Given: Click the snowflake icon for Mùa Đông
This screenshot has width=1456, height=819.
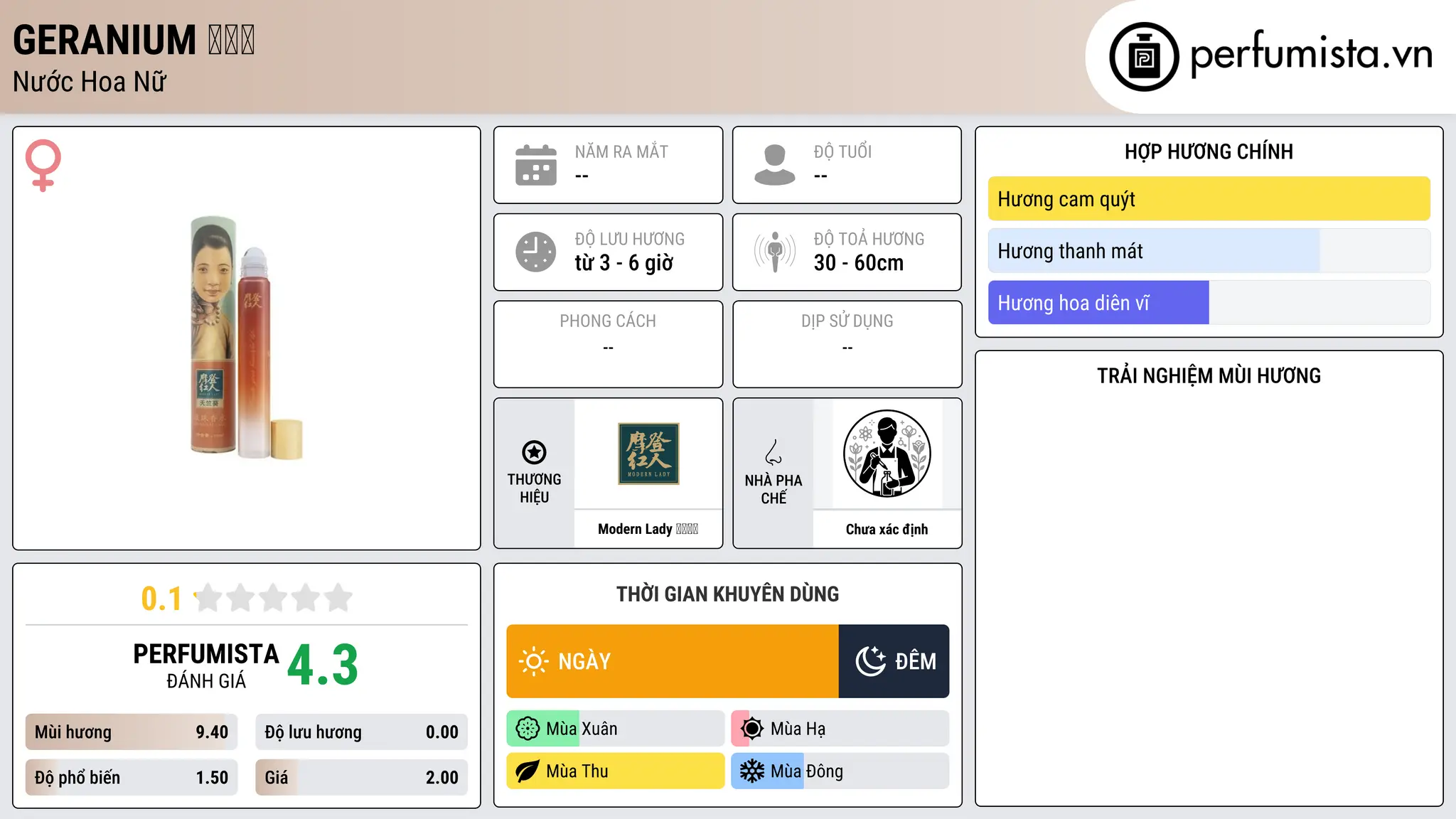Looking at the screenshot, I should point(752,771).
